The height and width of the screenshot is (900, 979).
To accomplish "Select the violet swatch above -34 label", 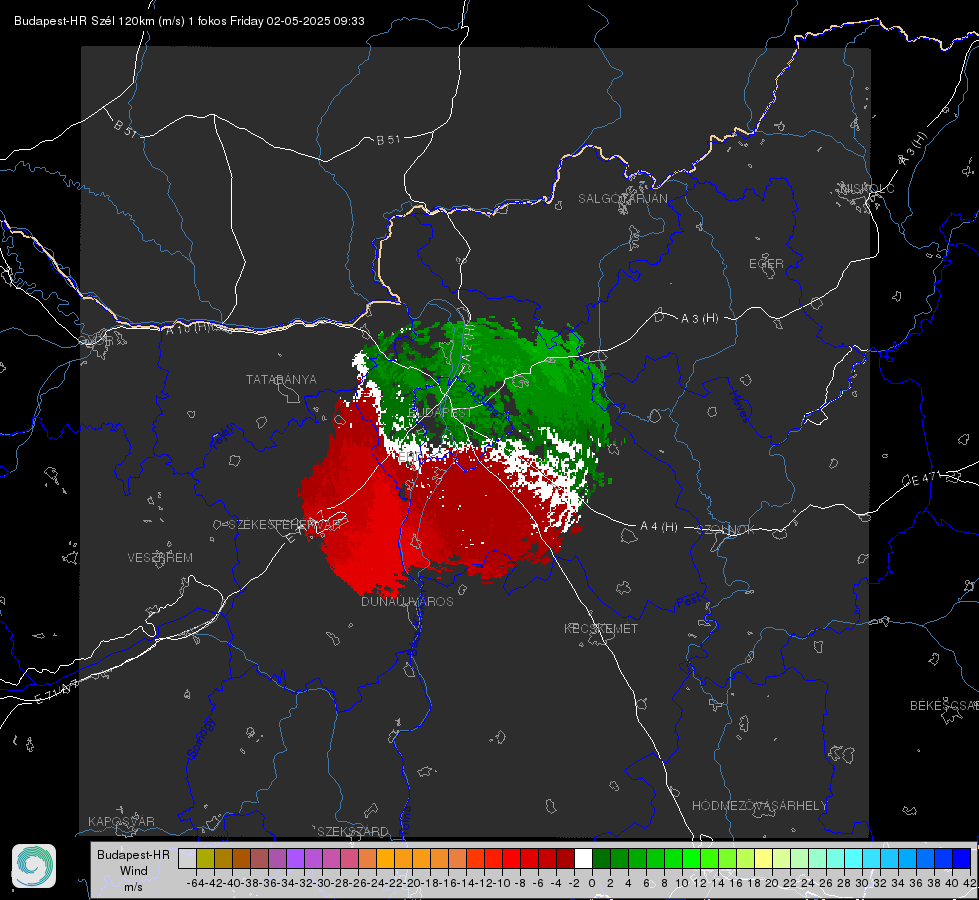I will pos(295,858).
